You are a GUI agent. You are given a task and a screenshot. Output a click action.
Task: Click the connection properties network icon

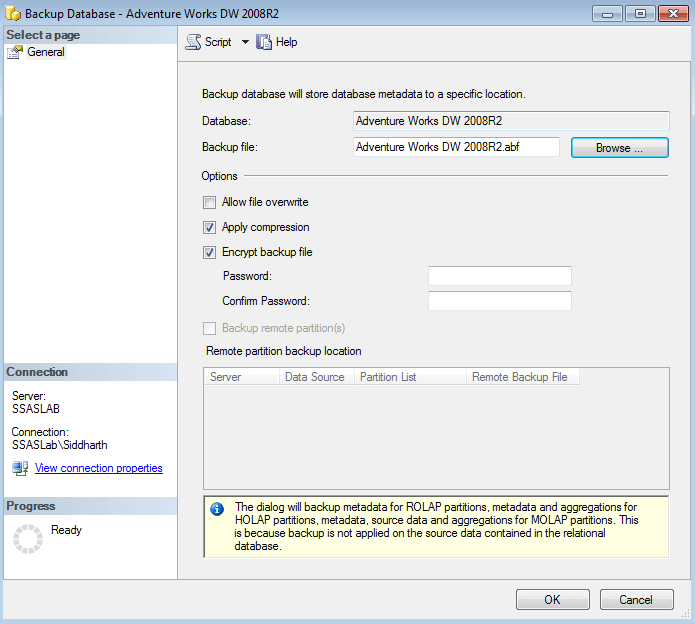click(x=20, y=468)
